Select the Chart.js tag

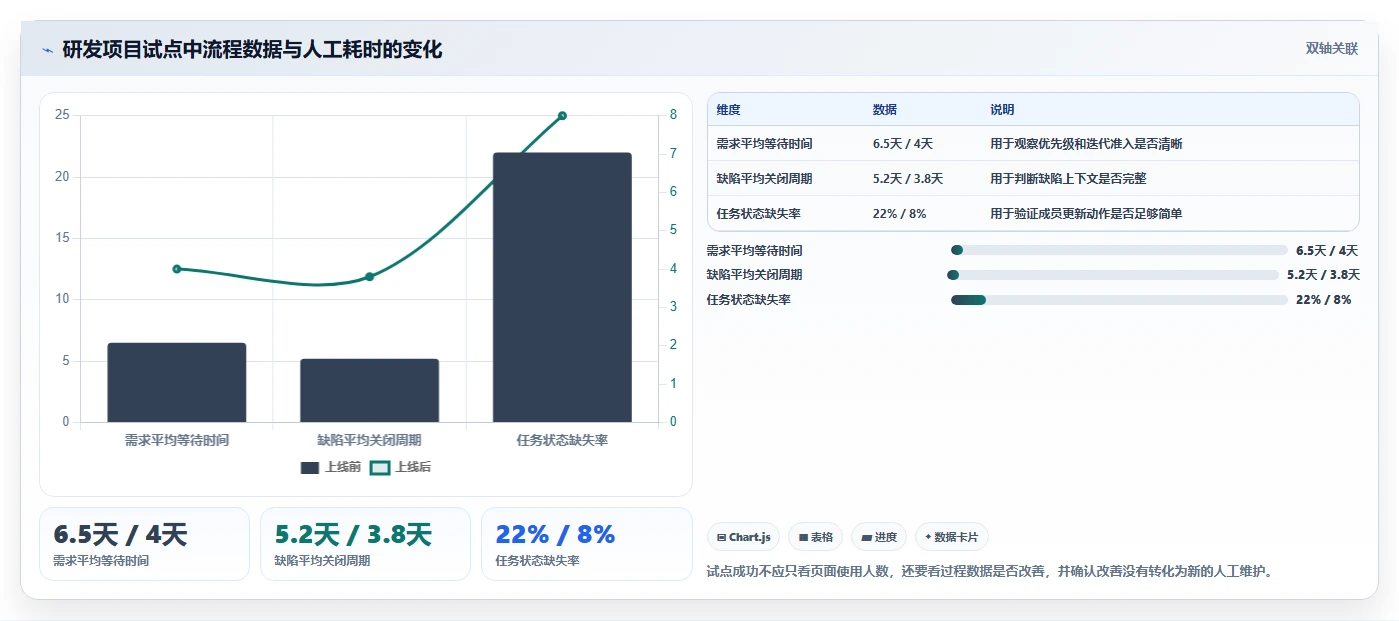[x=743, y=537]
